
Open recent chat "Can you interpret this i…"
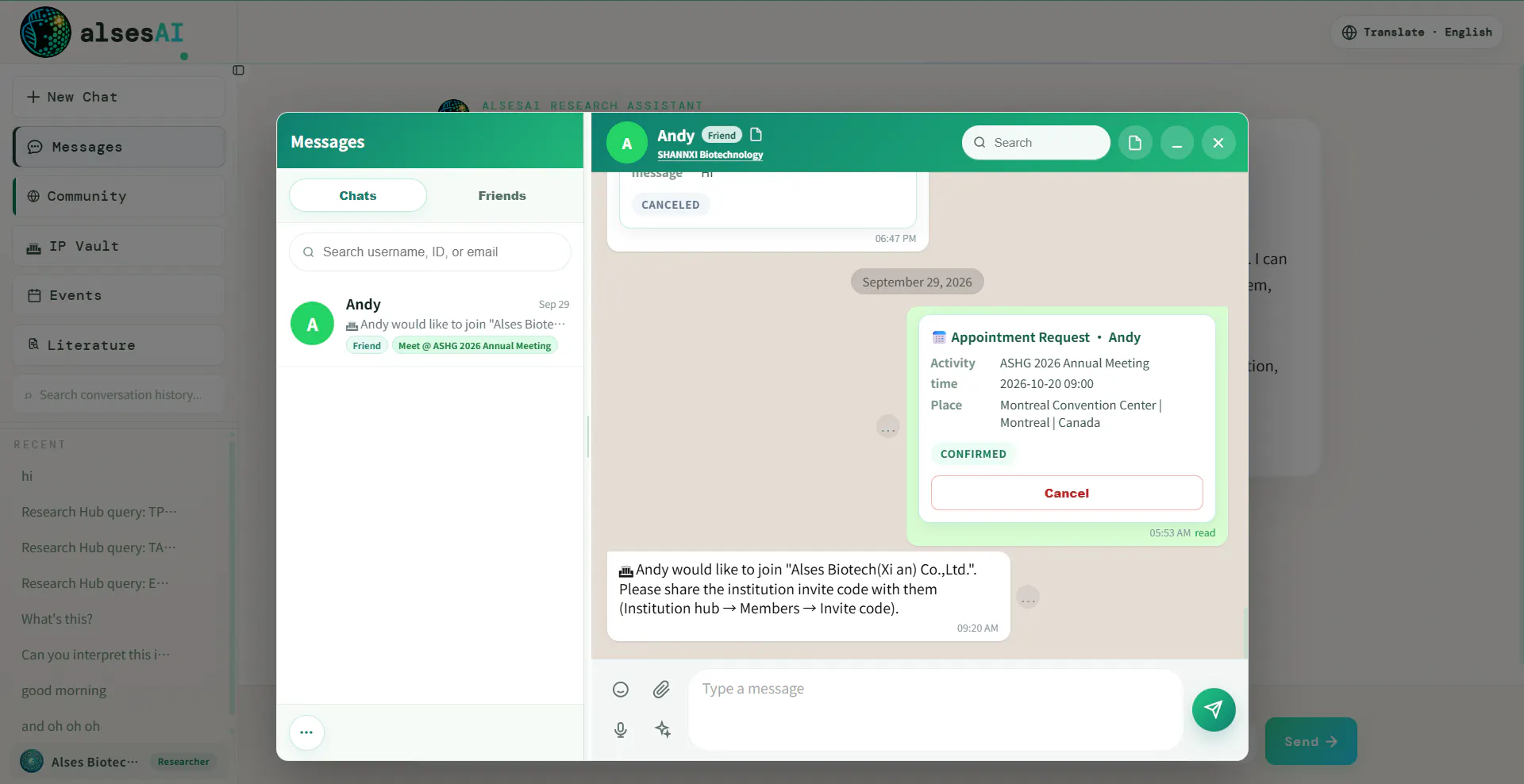coord(95,655)
